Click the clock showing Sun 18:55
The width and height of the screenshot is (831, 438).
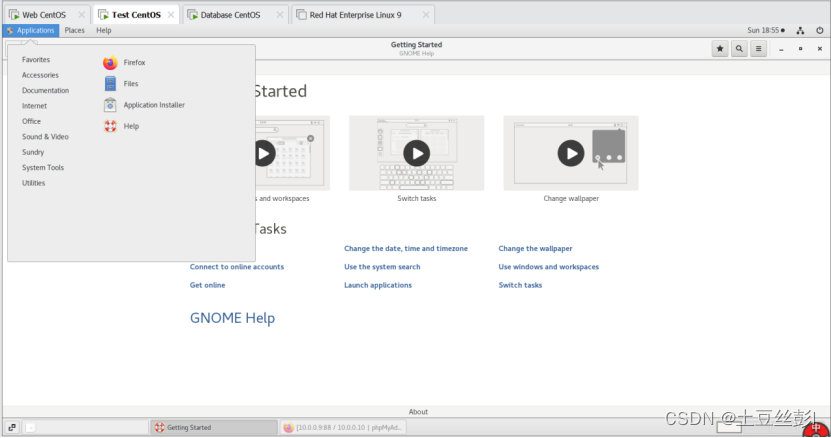click(766, 31)
